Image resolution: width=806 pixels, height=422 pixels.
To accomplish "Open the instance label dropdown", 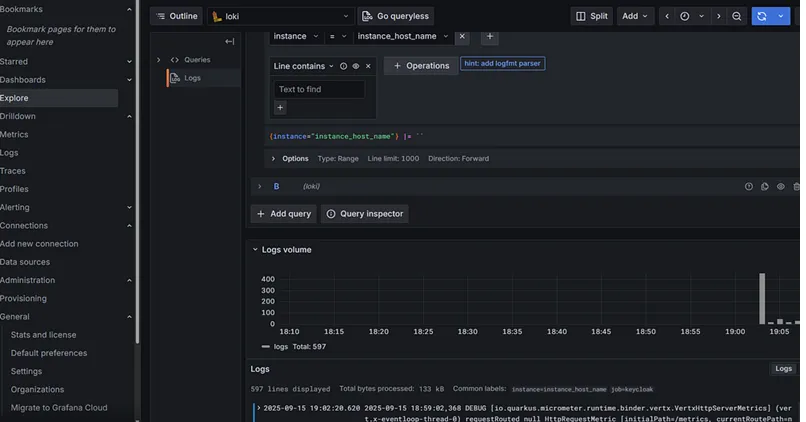I will pyautogui.click(x=296, y=36).
